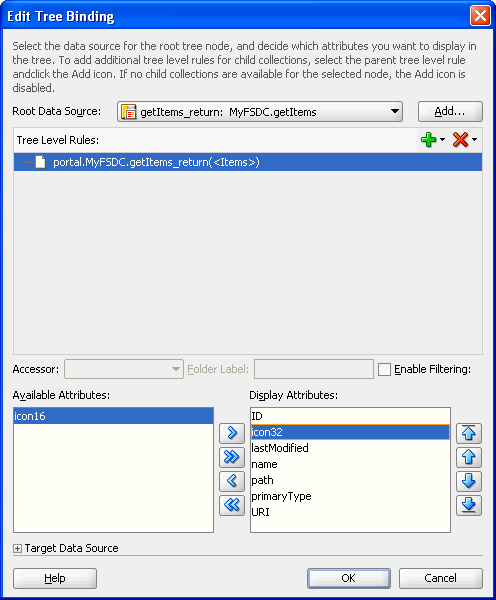Screen dimensions: 496x600
Task: Enable the Filtering checkbox
Action: click(x=384, y=369)
